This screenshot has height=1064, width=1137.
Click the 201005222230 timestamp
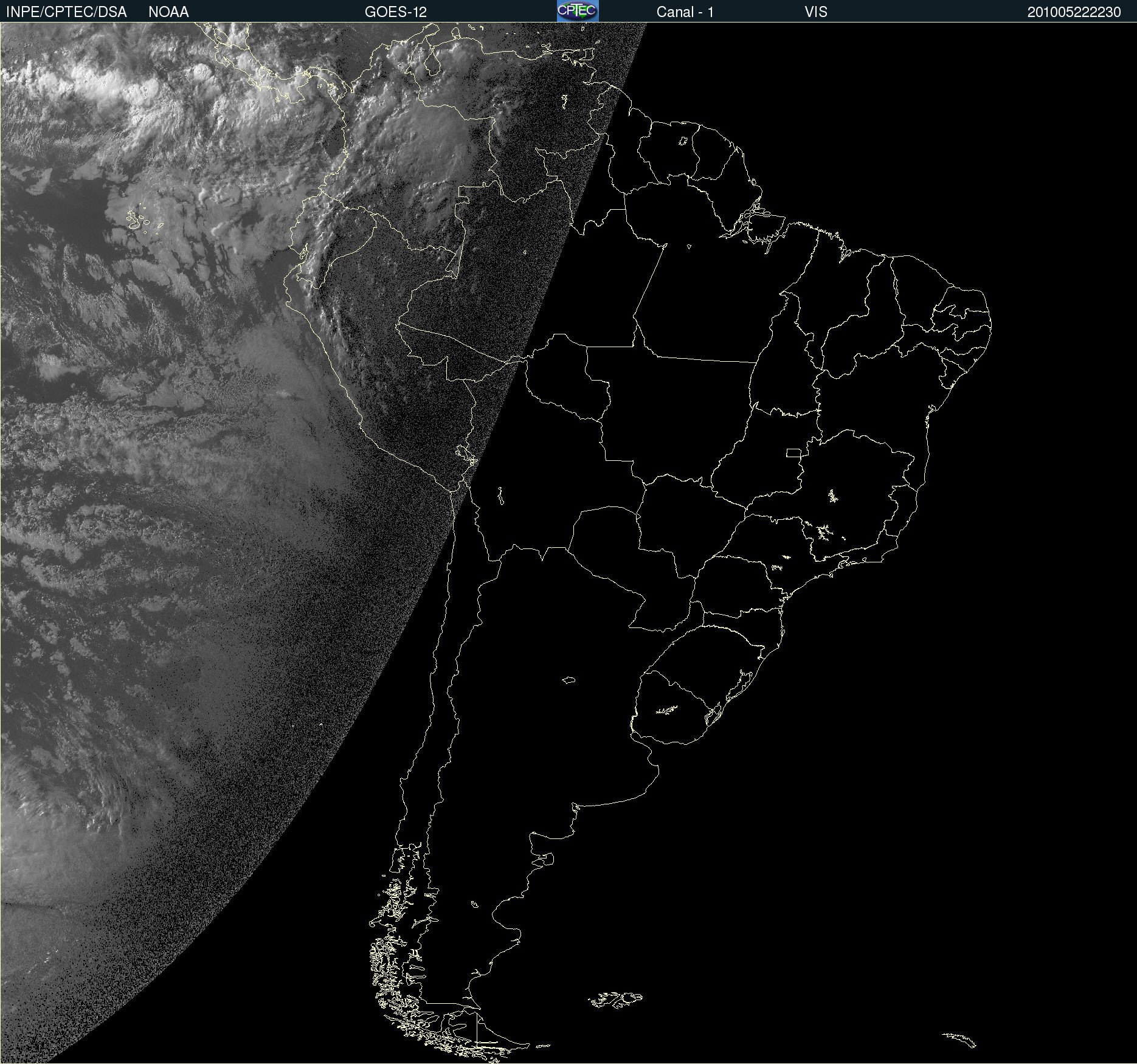(x=1074, y=12)
